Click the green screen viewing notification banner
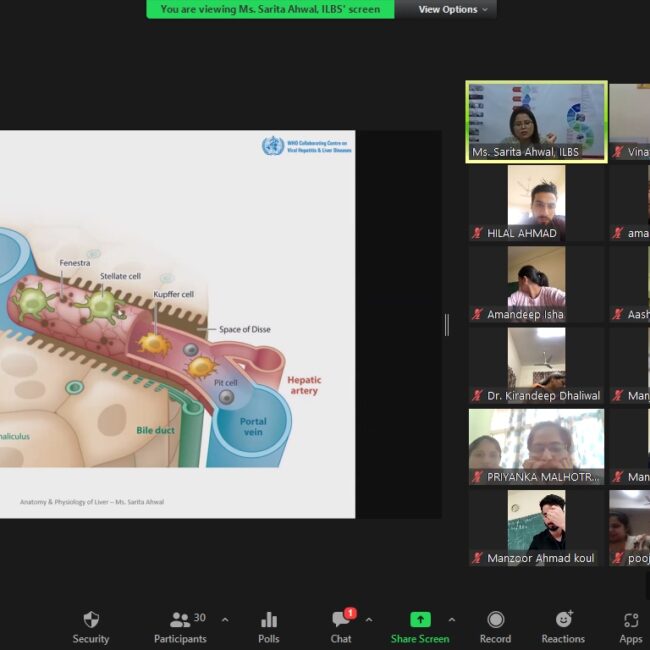650x650 pixels. point(270,9)
